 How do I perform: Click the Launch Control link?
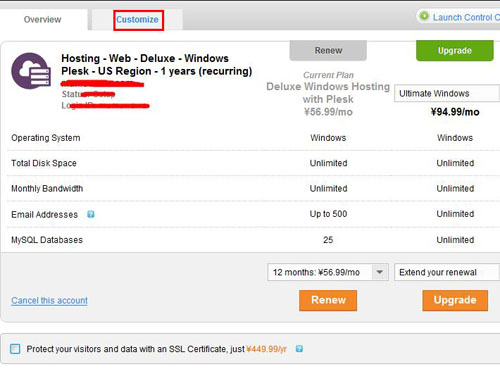(466, 17)
